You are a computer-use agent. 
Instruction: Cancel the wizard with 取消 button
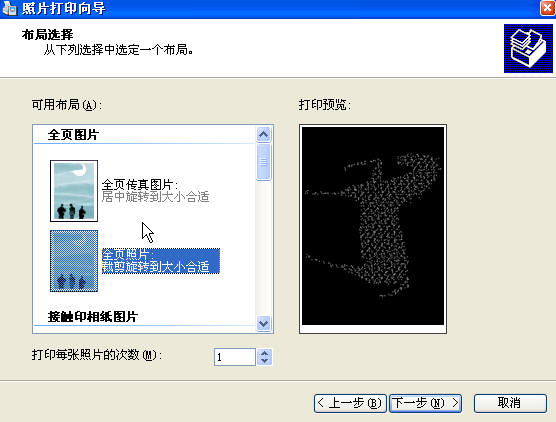(510, 403)
